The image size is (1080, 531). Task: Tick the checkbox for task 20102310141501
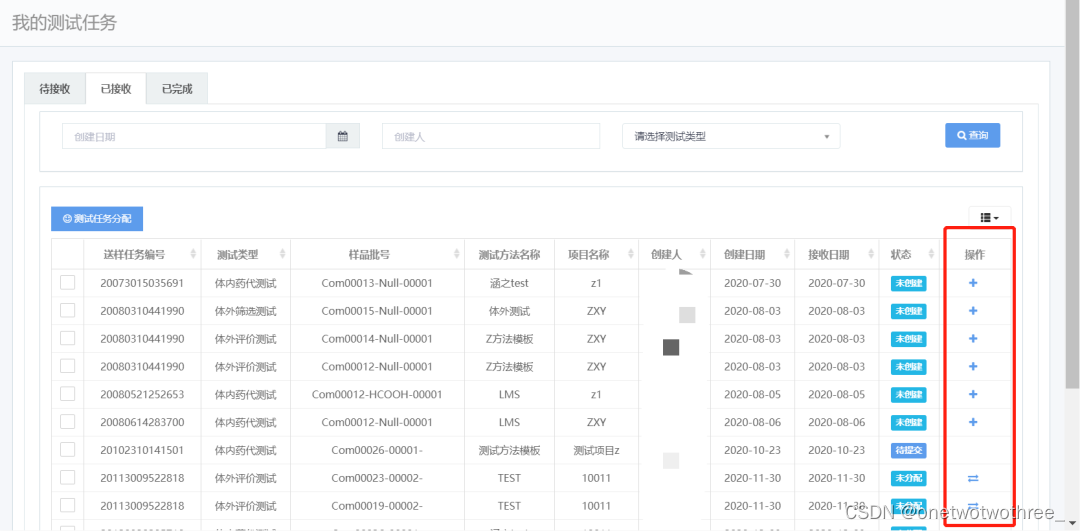click(x=68, y=450)
